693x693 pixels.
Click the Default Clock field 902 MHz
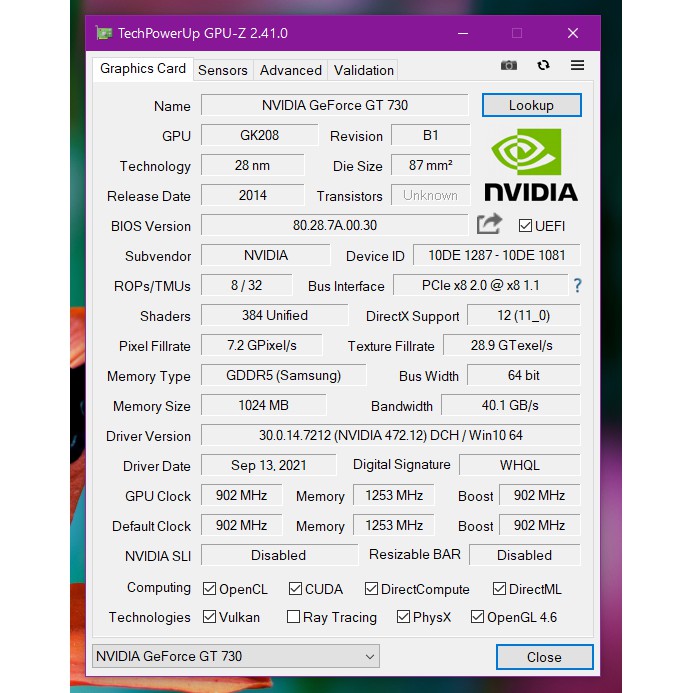pos(241,525)
